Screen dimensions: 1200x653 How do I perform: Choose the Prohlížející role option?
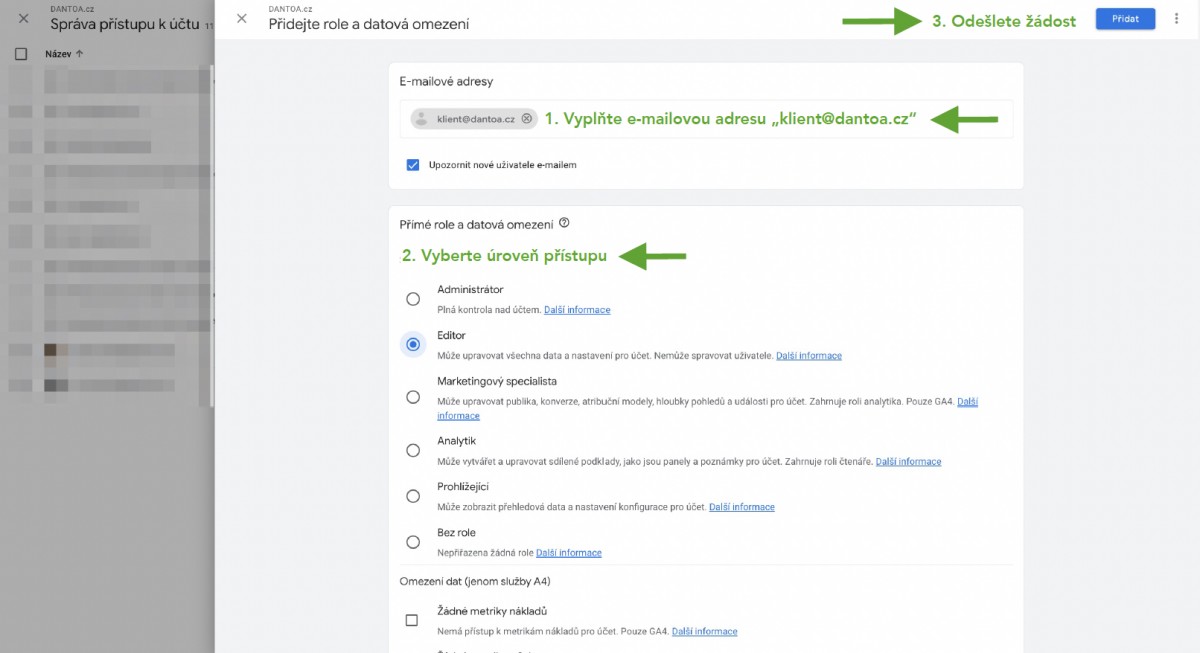pos(413,496)
